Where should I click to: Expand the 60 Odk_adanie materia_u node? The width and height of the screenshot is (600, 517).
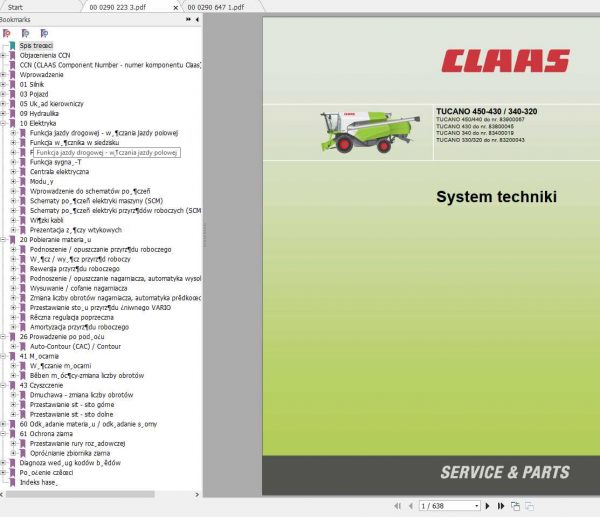tap(3, 424)
